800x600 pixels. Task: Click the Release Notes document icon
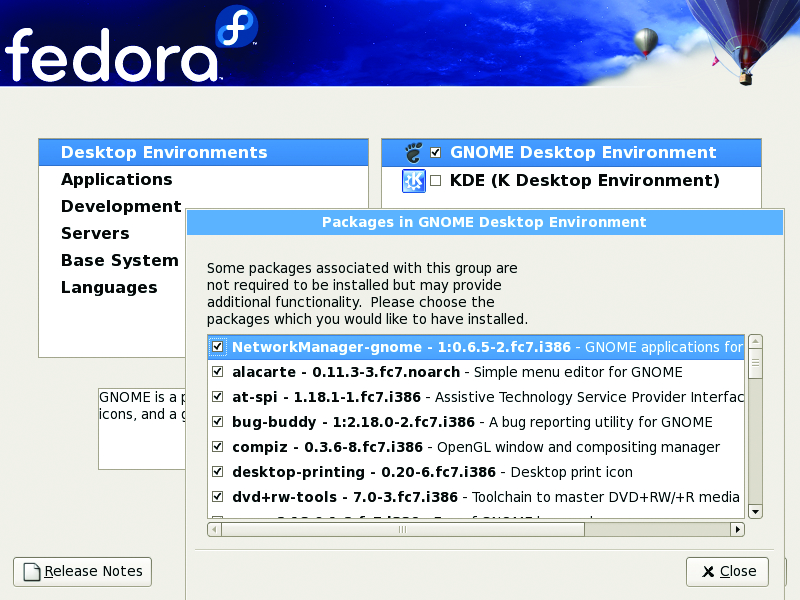[32, 572]
